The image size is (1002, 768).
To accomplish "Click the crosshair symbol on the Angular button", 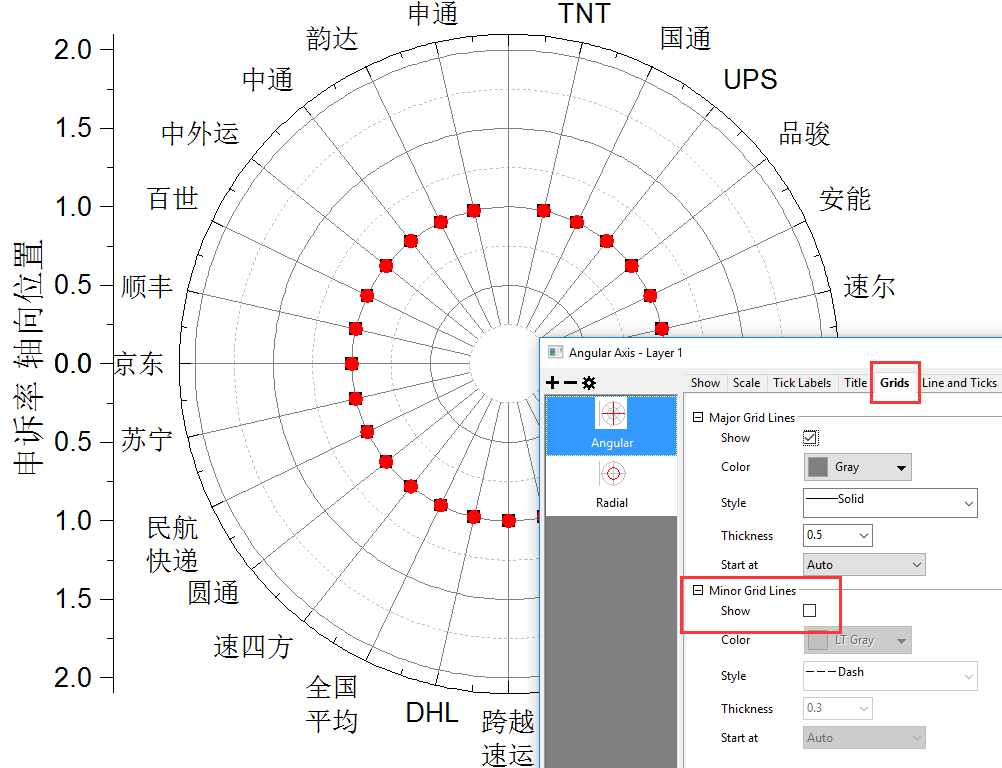I will (x=611, y=413).
